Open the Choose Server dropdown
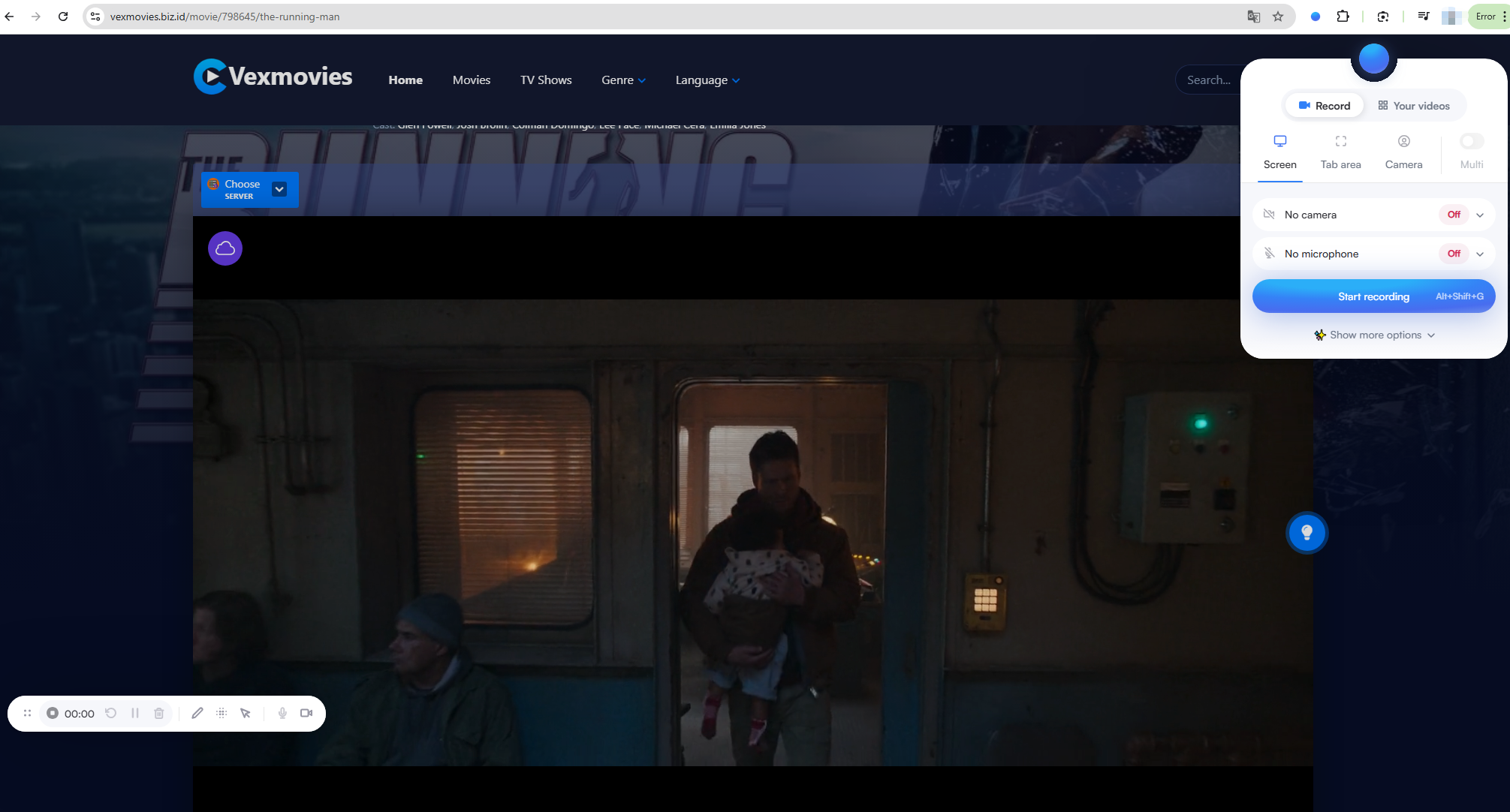1510x812 pixels. pyautogui.click(x=279, y=189)
